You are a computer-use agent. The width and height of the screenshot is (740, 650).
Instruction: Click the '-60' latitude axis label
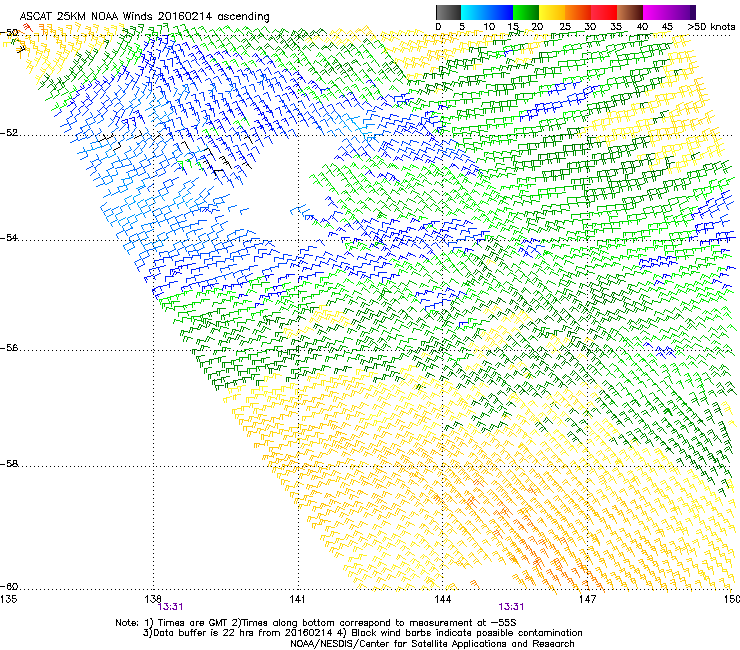pyautogui.click(x=9, y=587)
